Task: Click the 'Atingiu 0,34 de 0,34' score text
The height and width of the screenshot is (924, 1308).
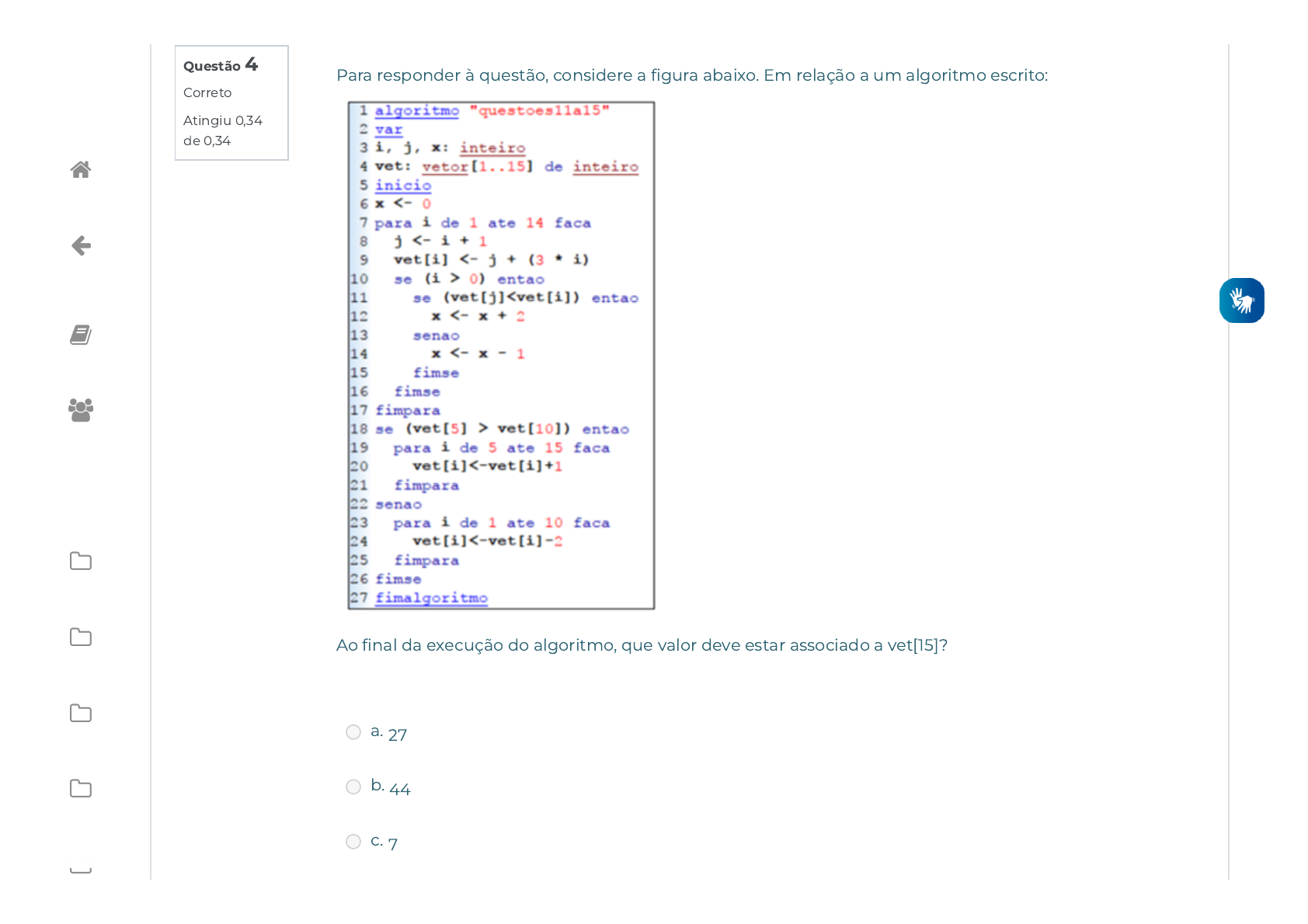Action: pyautogui.click(x=223, y=130)
